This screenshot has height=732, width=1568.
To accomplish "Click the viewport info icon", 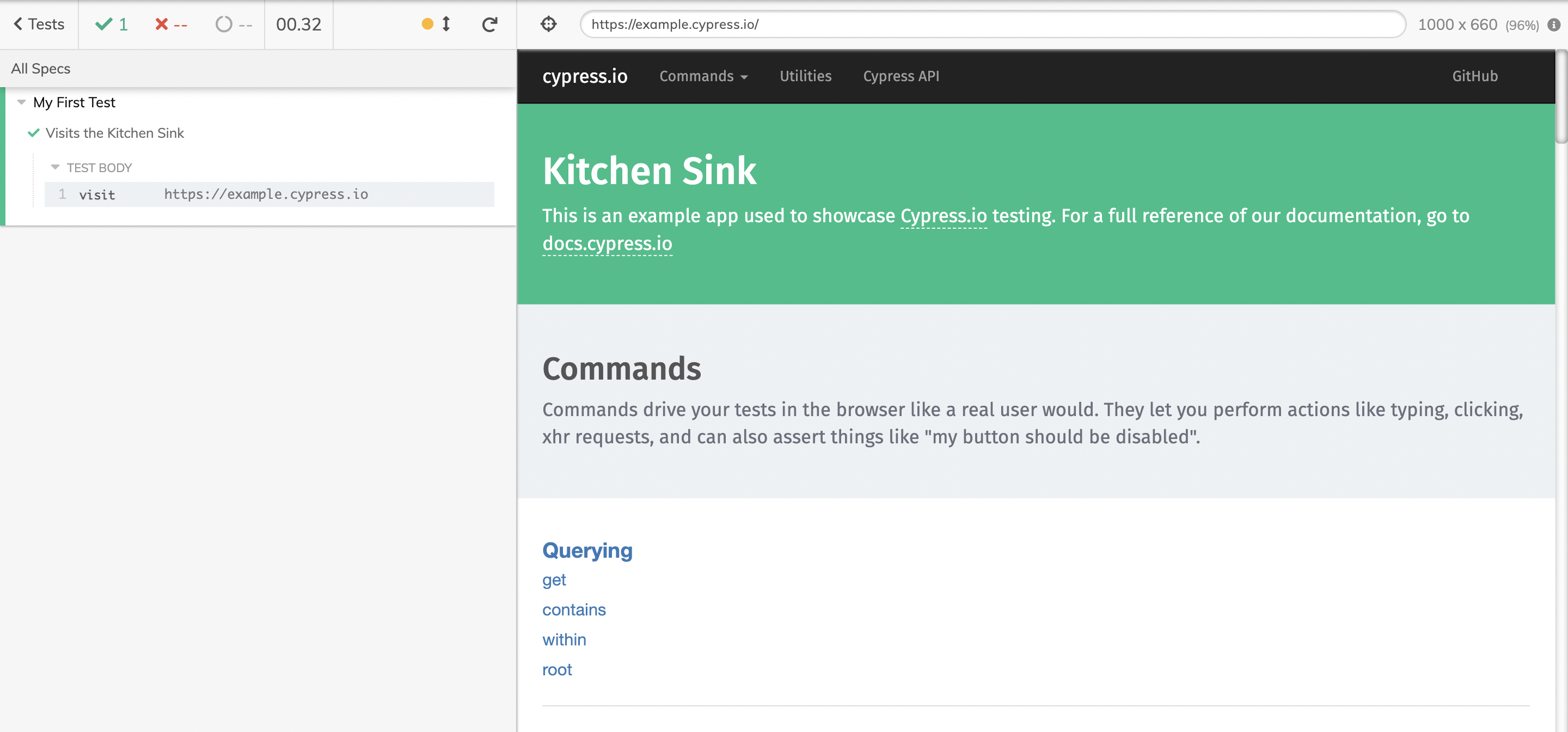I will pyautogui.click(x=1553, y=25).
